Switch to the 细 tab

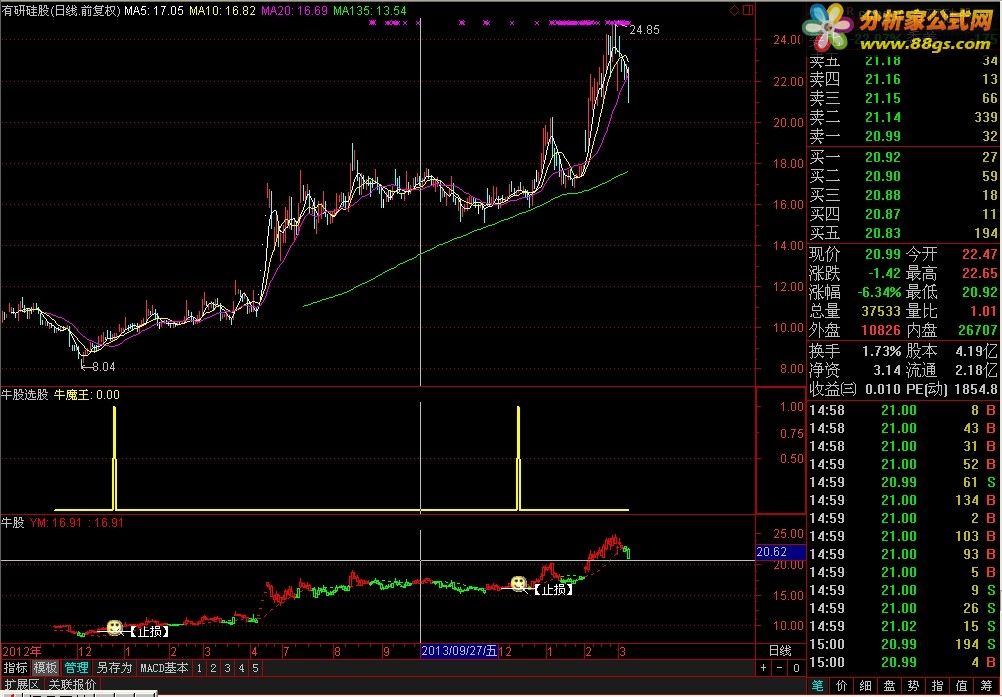[865, 686]
